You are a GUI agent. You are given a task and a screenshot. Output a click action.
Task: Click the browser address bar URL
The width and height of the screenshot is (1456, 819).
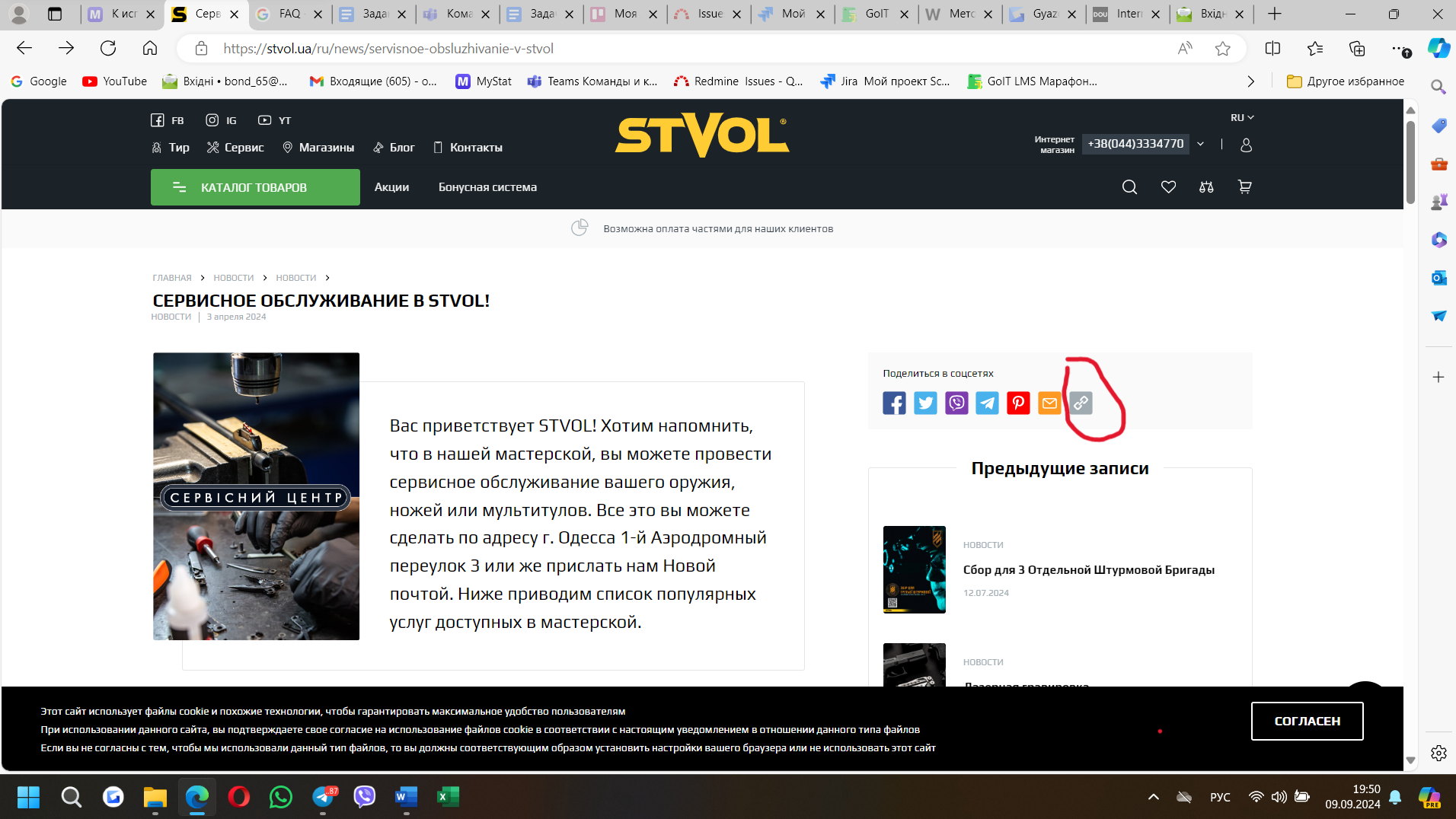click(388, 49)
